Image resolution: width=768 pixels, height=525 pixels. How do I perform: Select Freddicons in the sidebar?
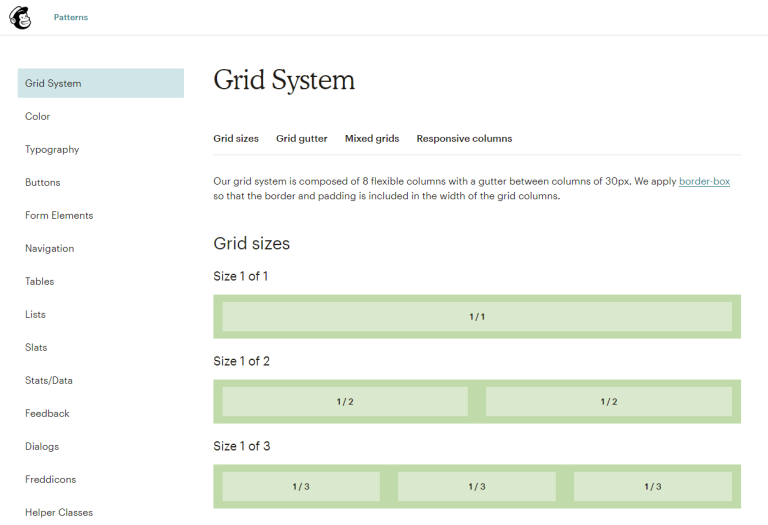(x=50, y=479)
